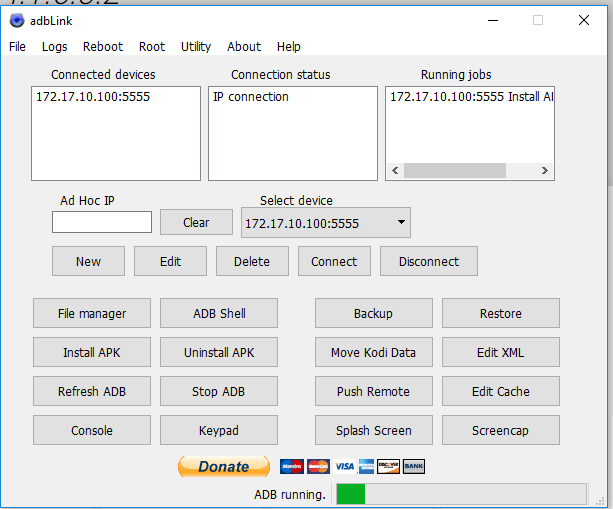Click the MasterCard icon

(x=318, y=466)
